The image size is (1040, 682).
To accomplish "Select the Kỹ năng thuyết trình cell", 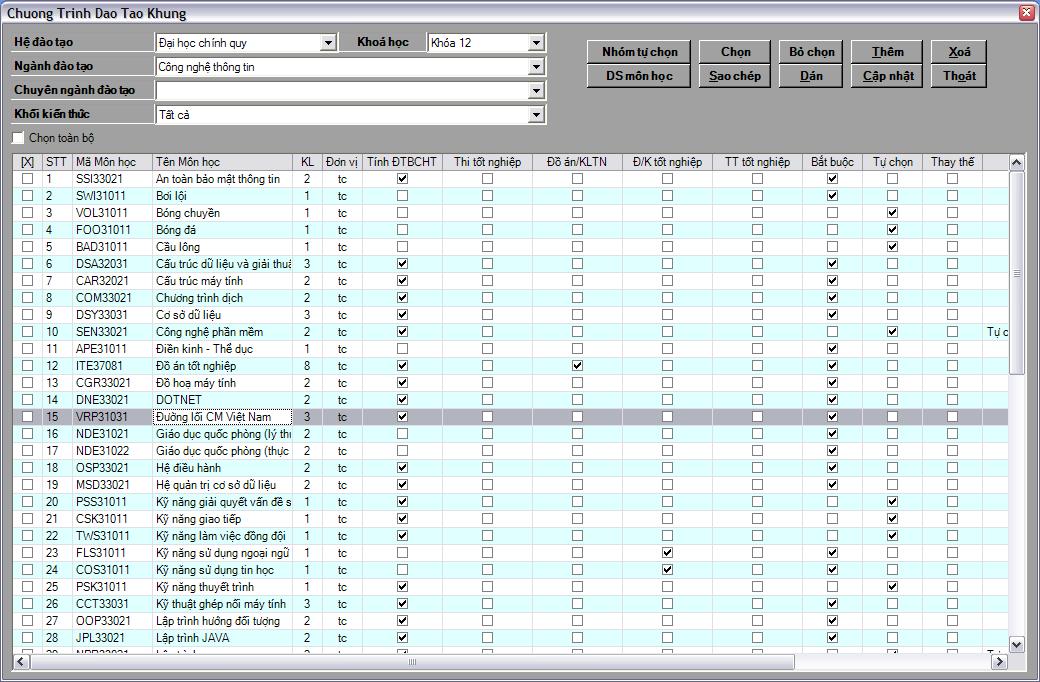I will (222, 586).
